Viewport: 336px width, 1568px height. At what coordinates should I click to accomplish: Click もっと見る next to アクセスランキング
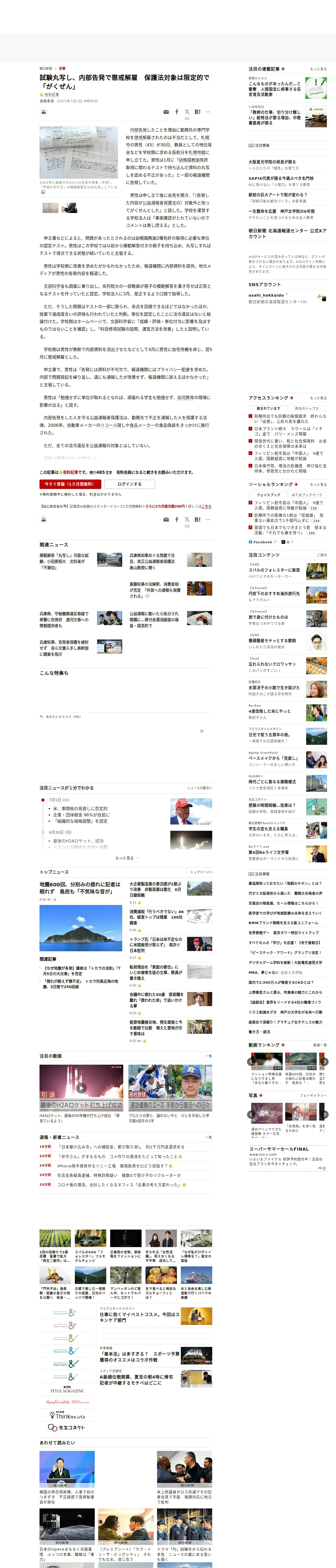tap(318, 398)
